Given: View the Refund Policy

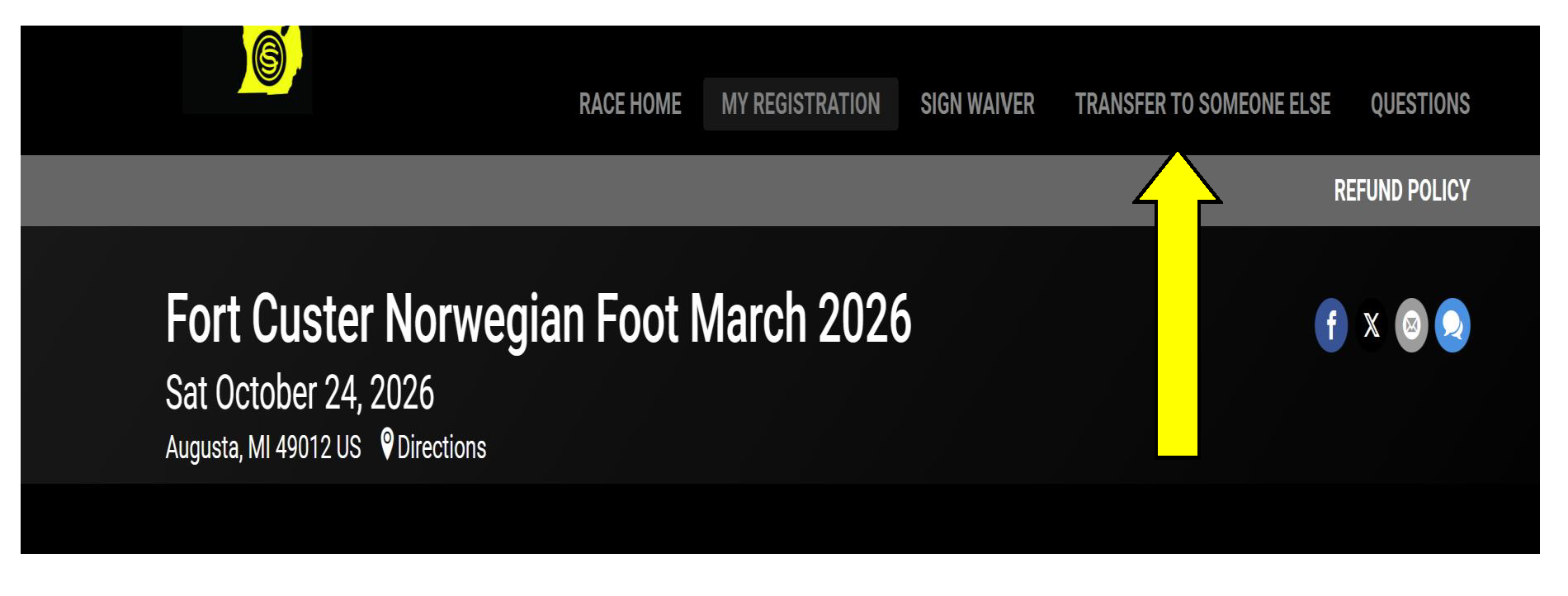Looking at the screenshot, I should point(1401,191).
